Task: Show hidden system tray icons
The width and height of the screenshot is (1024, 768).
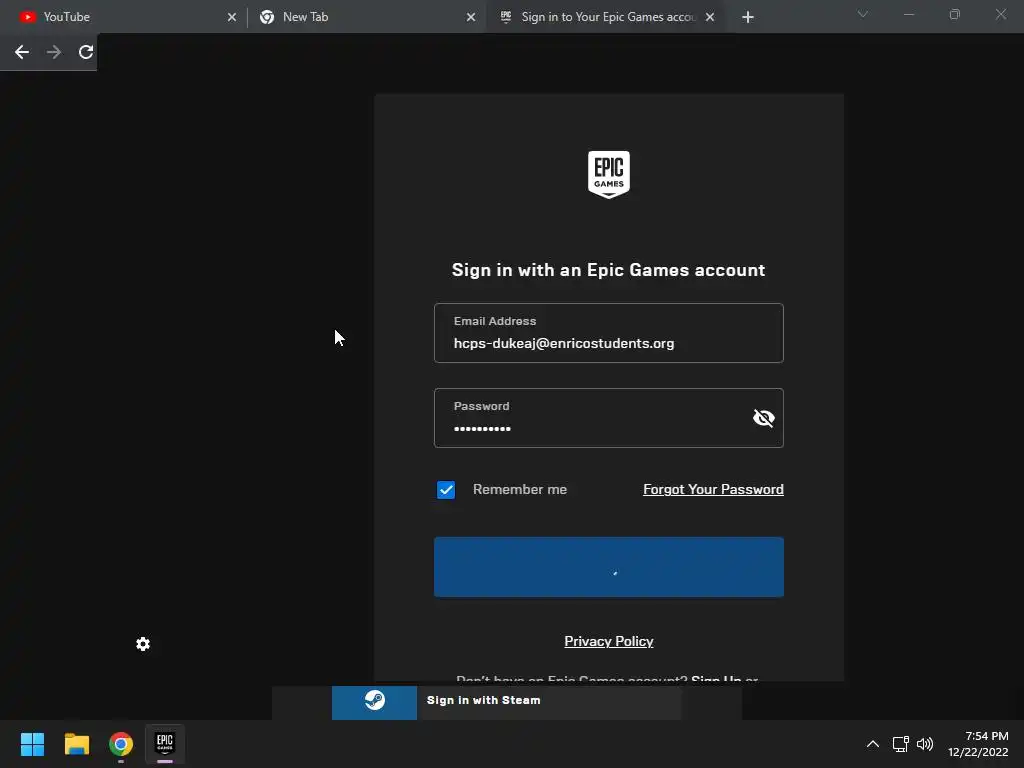Action: [x=872, y=744]
